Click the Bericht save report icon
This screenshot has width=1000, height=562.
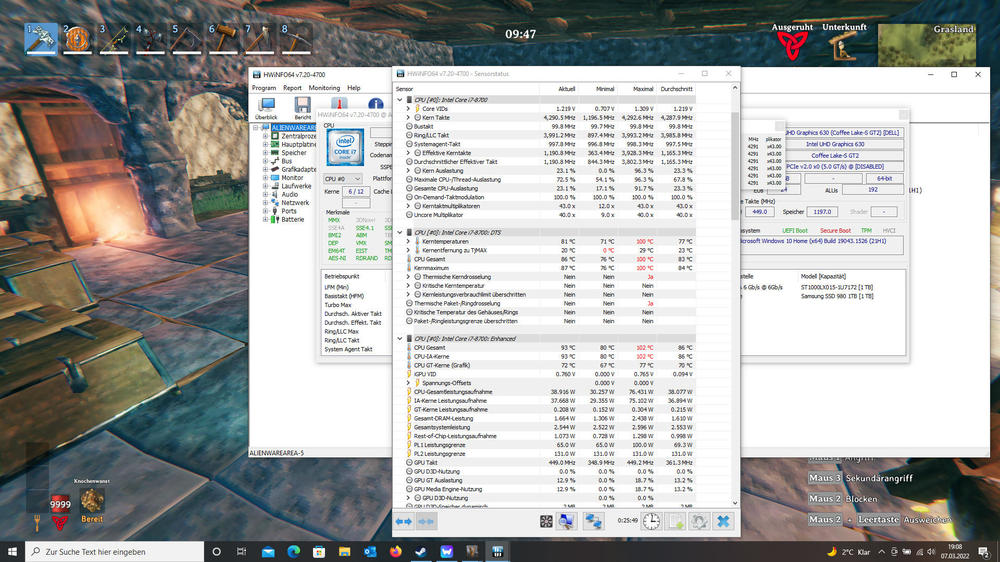(303, 106)
